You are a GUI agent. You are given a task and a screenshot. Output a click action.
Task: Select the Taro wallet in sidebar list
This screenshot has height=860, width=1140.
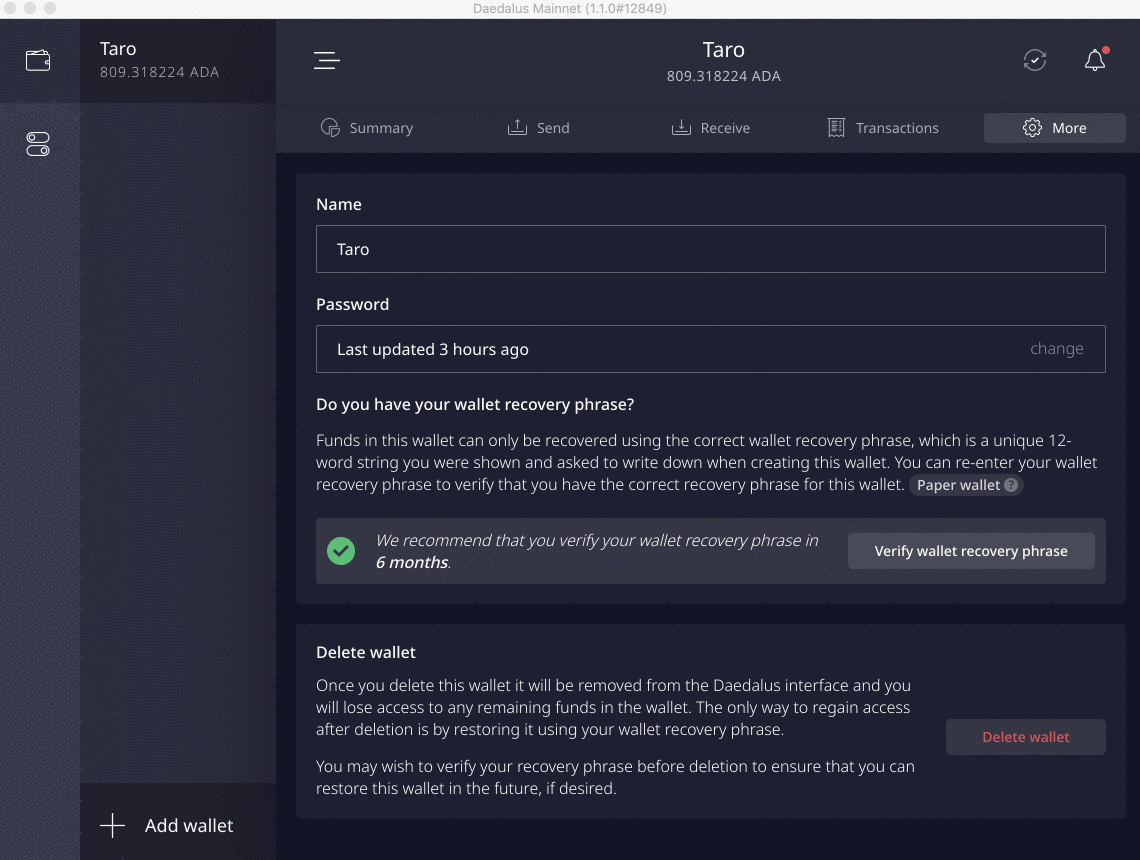click(178, 60)
